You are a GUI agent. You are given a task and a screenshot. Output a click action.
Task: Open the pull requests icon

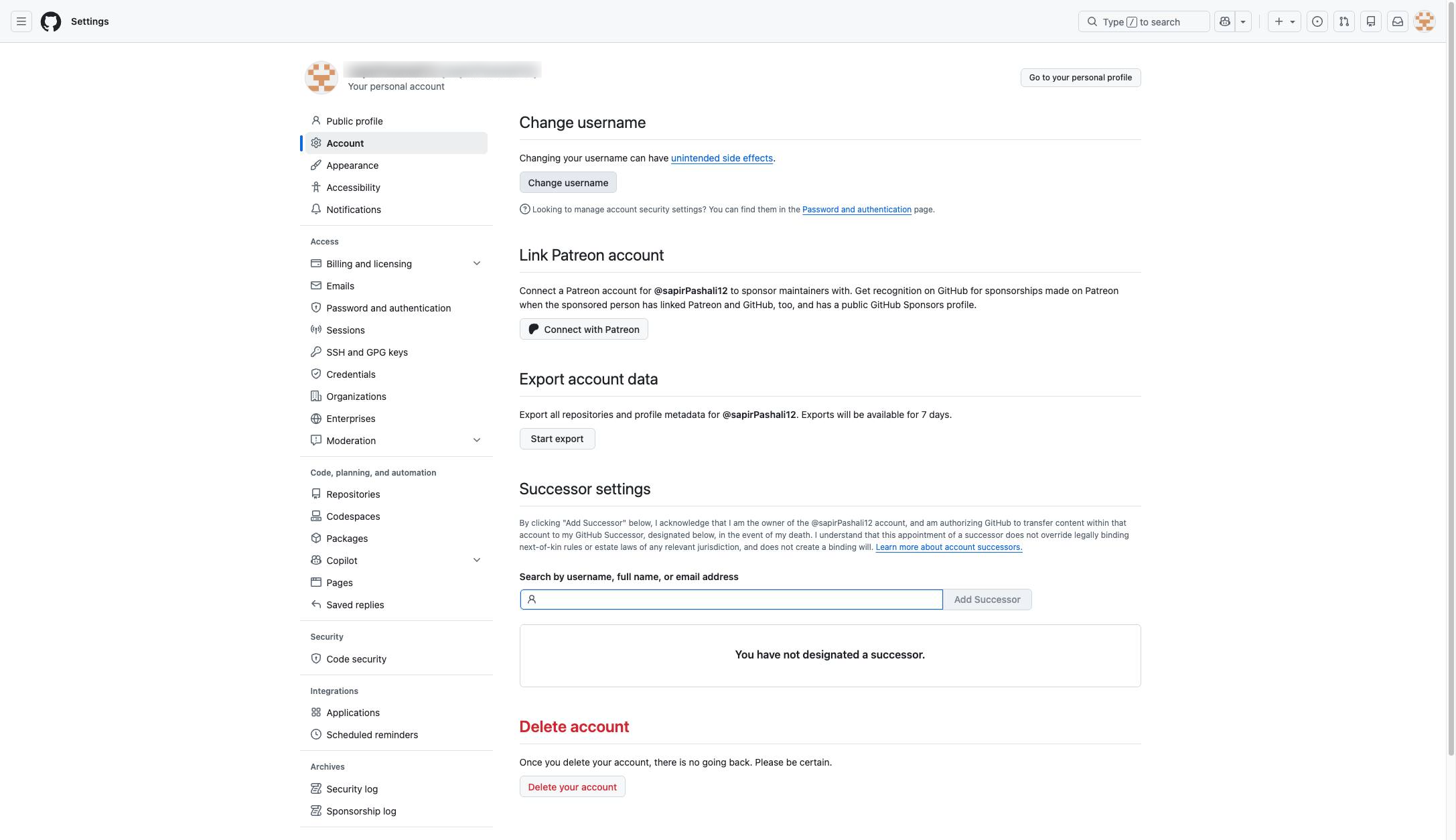click(1344, 21)
